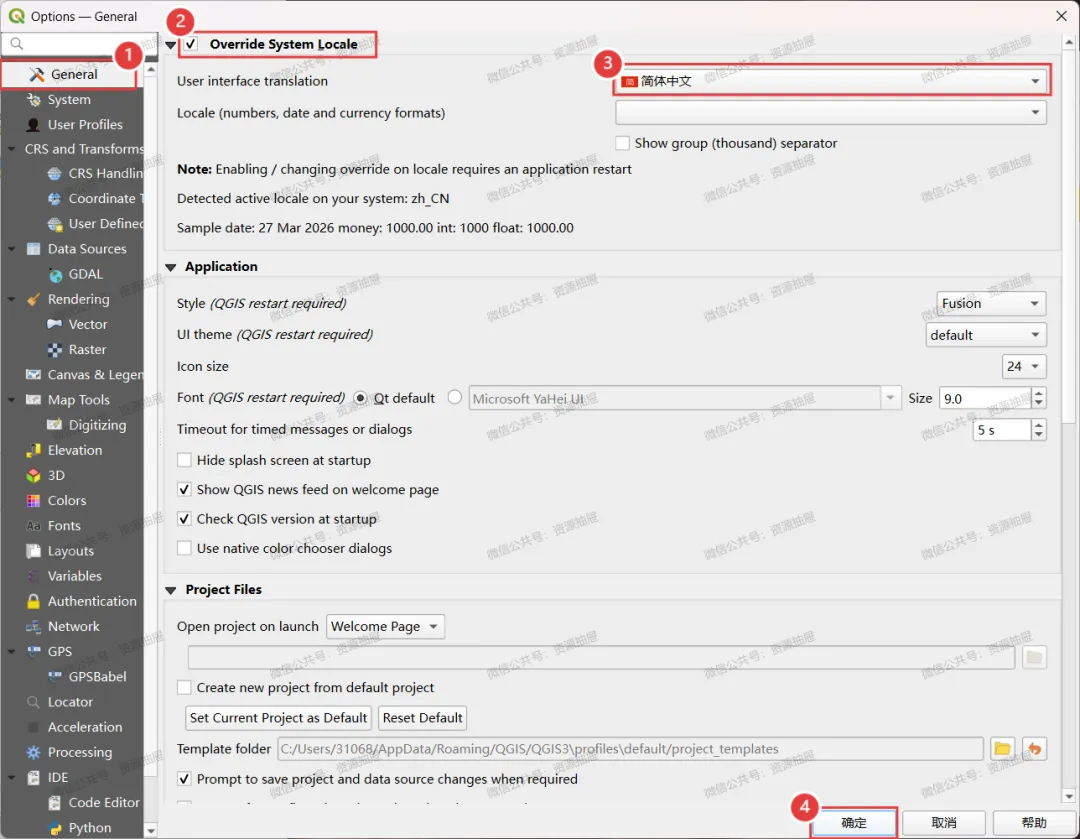The image size is (1080, 839).
Task: Click the font Size 9.0 field
Action: pos(985,399)
